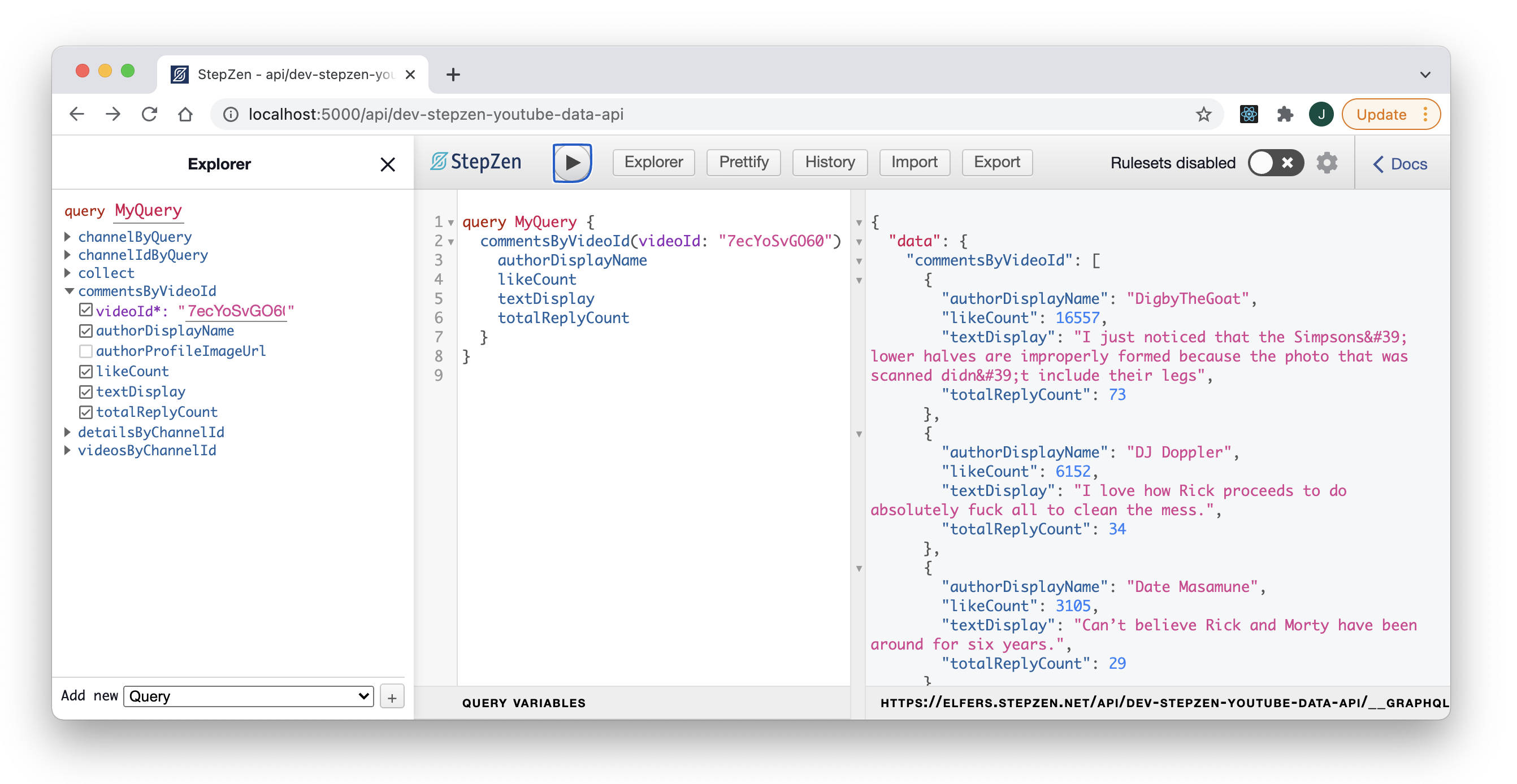Image resolution: width=1517 pixels, height=784 pixels.
Task: Run the query with the play button
Action: [x=572, y=163]
